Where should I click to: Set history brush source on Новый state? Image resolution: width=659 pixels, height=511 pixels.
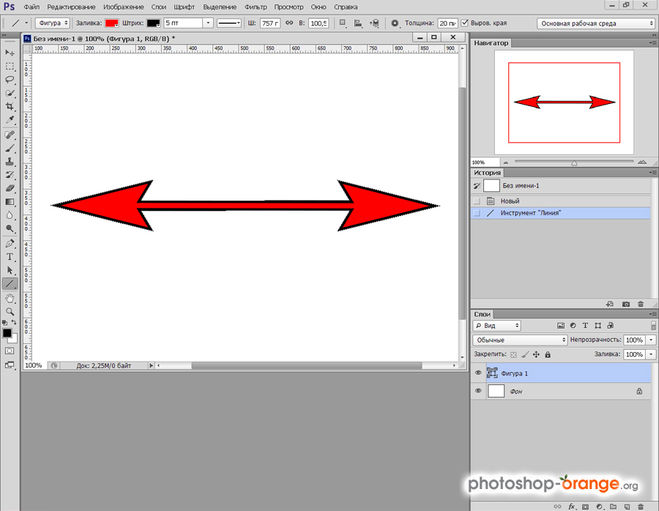[x=477, y=201]
